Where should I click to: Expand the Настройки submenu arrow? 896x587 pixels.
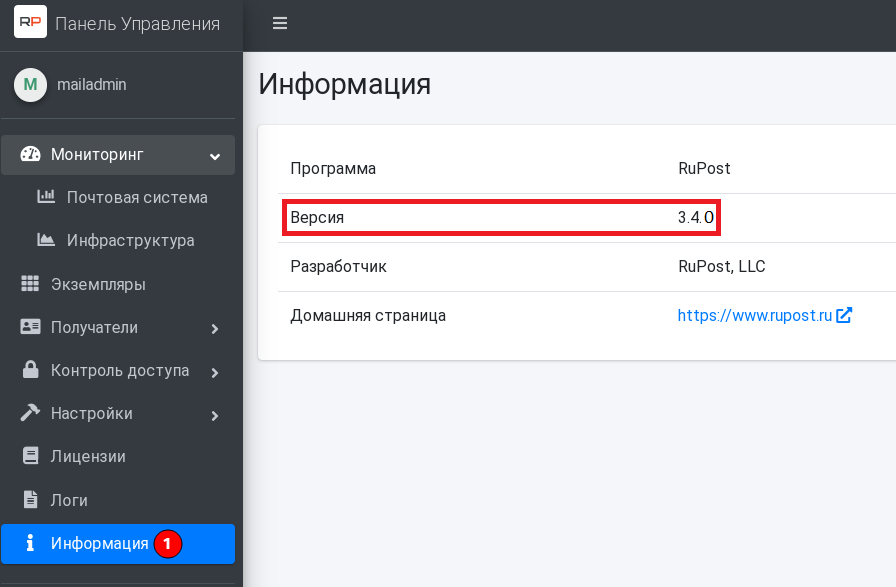(x=214, y=415)
